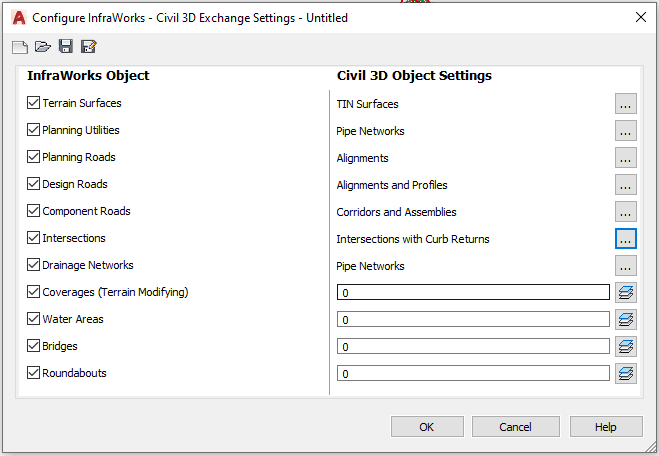Open TIN Surfaces settings ellipsis
The height and width of the screenshot is (456, 659).
626,103
